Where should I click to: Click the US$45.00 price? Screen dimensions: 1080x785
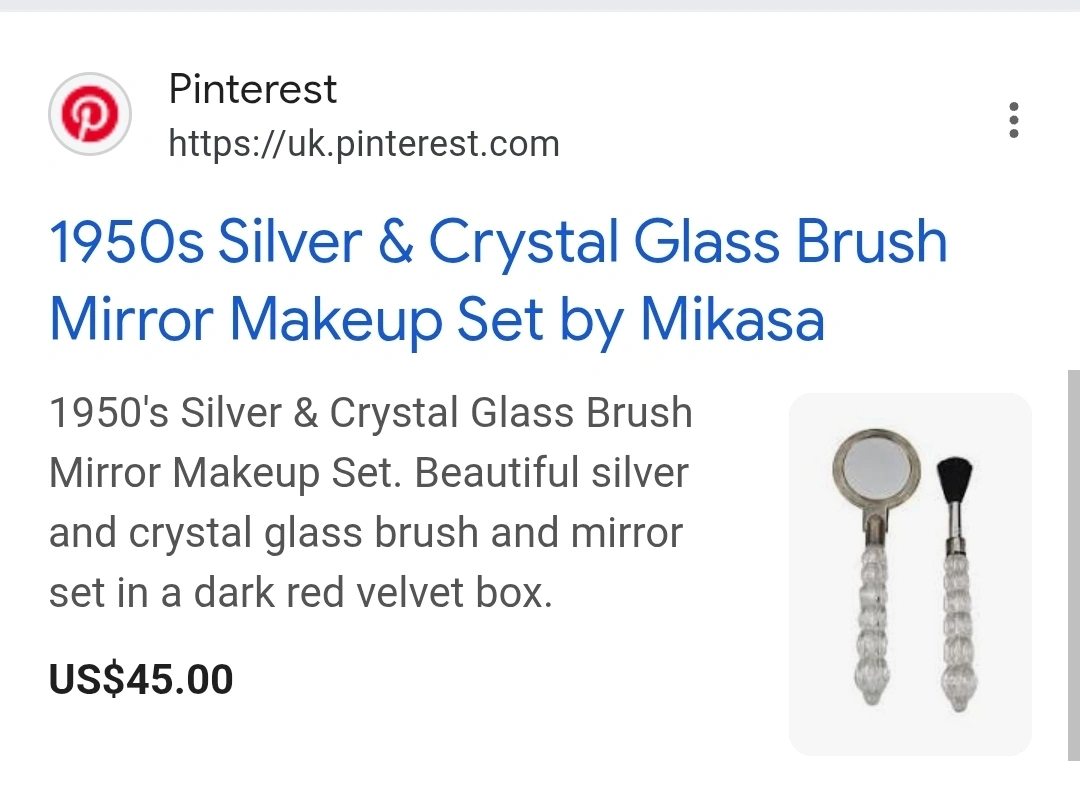141,680
